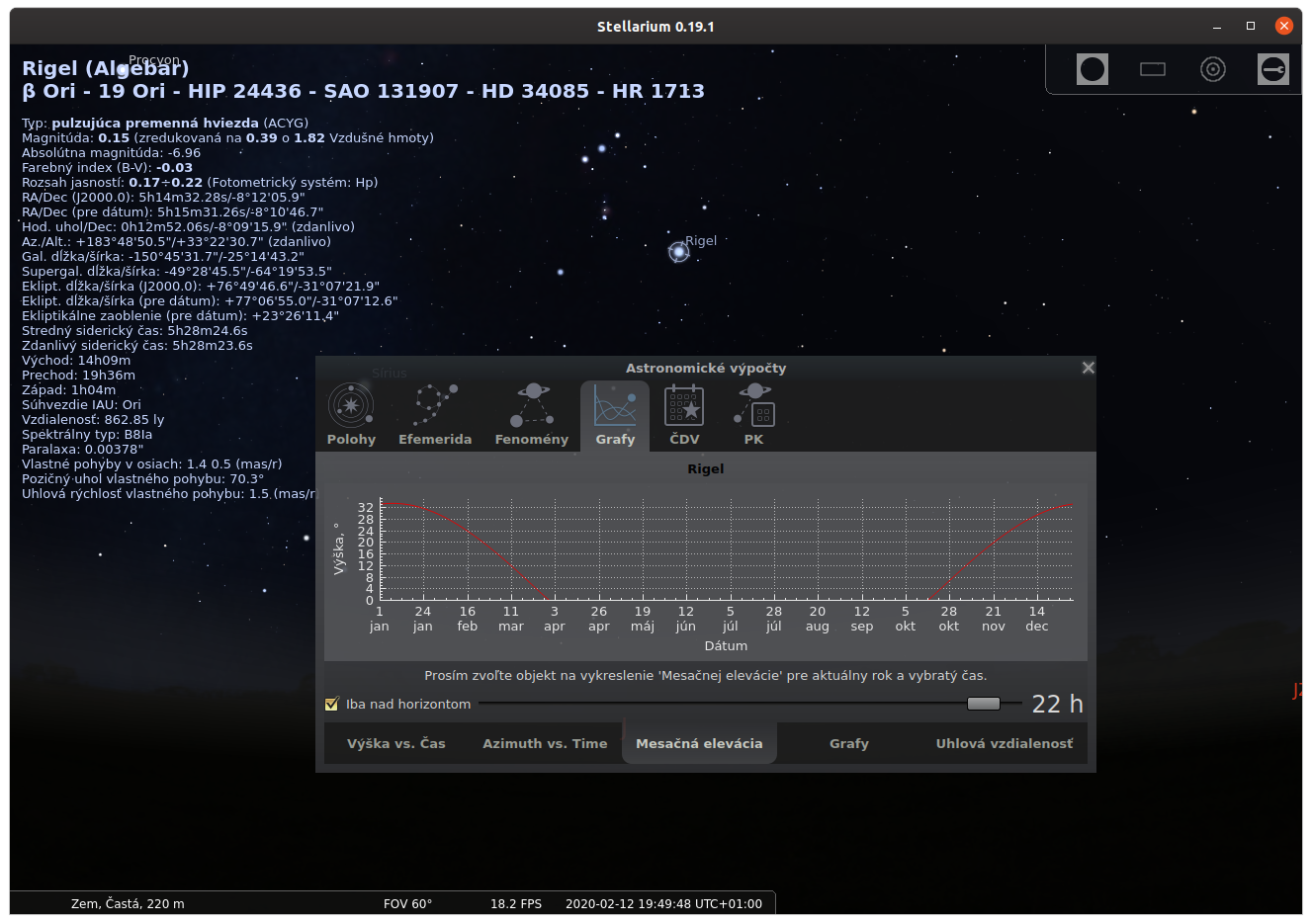Viewport: 1312px width, 924px height.
Task: Close the Stellarium window
Action: [1284, 26]
